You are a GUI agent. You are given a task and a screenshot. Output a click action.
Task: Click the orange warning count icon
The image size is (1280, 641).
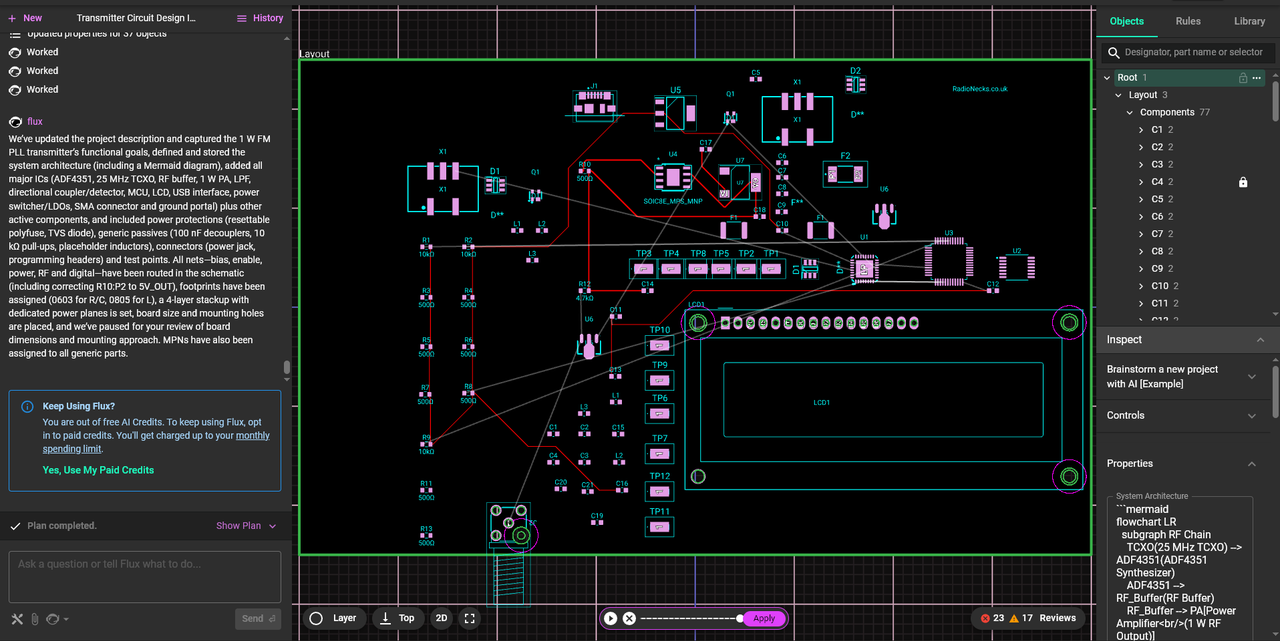coord(1013,618)
